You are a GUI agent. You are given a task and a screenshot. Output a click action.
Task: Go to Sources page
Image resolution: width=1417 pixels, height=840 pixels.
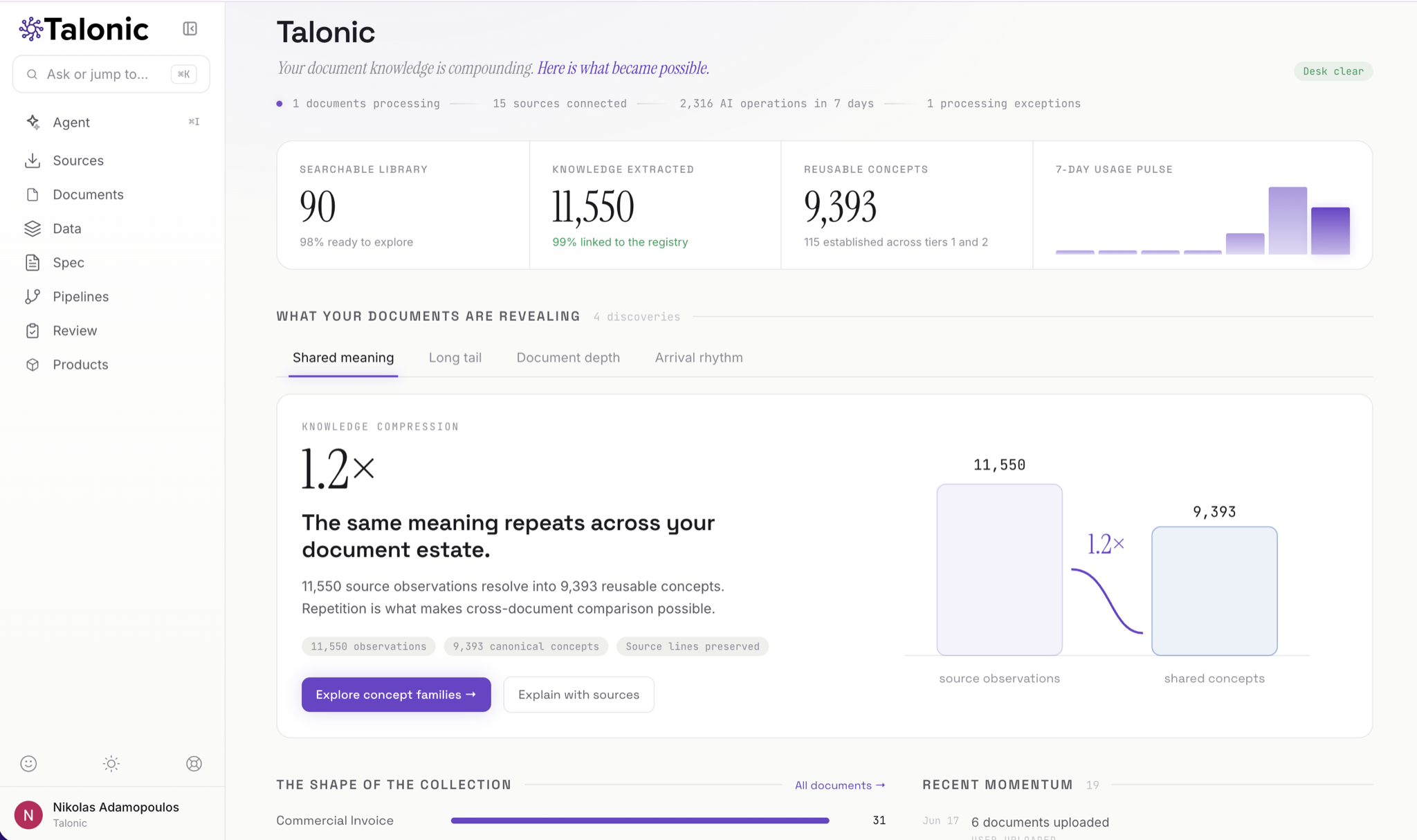click(x=111, y=161)
